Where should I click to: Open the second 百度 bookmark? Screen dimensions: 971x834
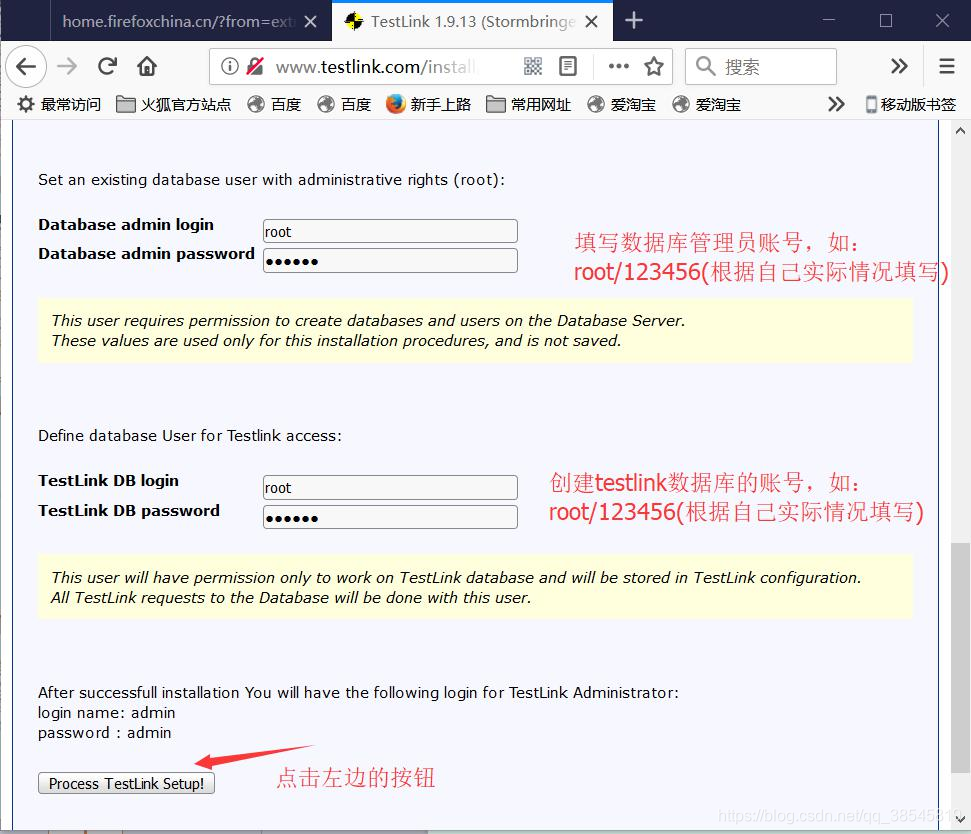(344, 105)
